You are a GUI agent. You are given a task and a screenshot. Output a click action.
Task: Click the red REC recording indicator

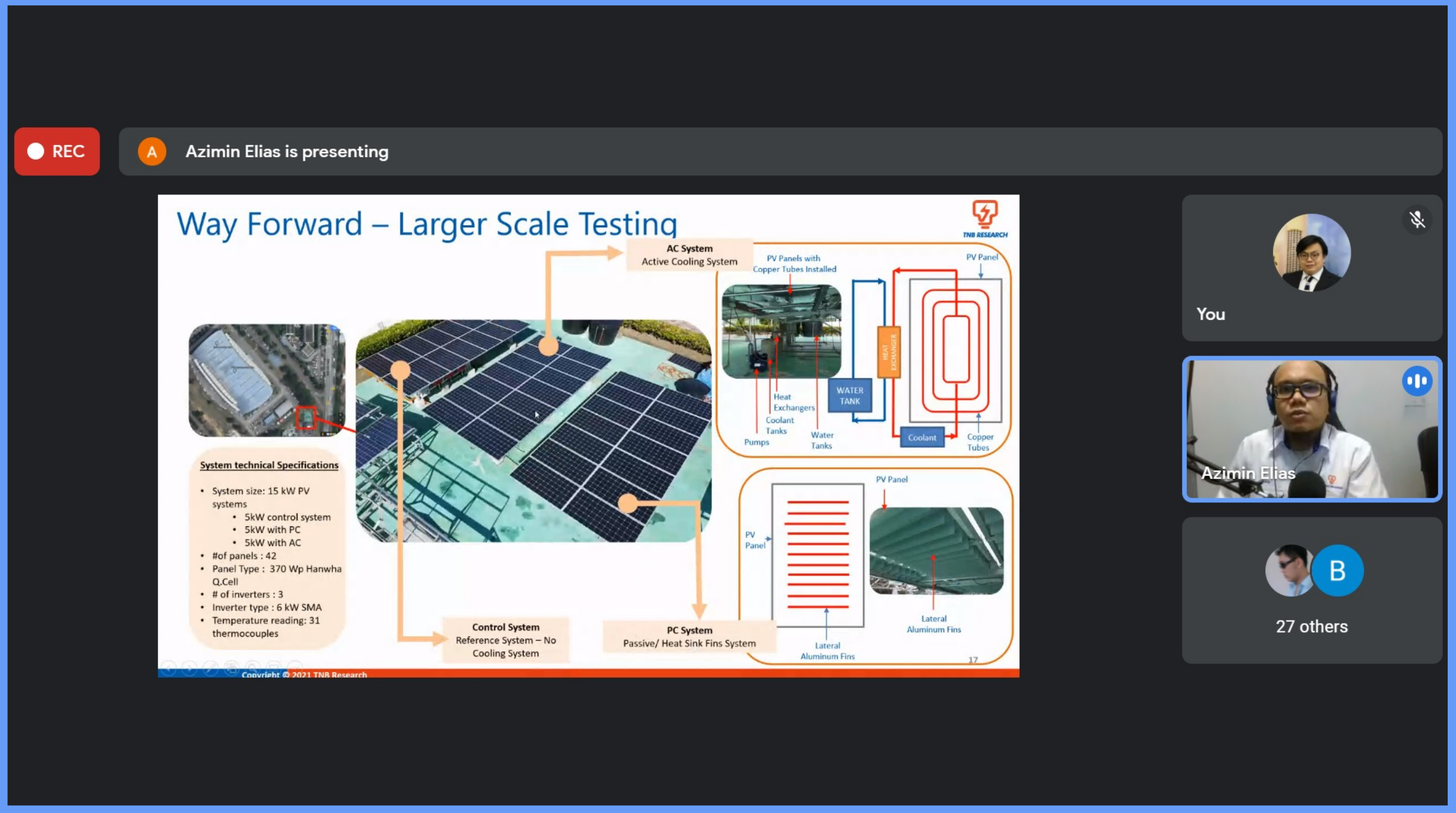56,151
